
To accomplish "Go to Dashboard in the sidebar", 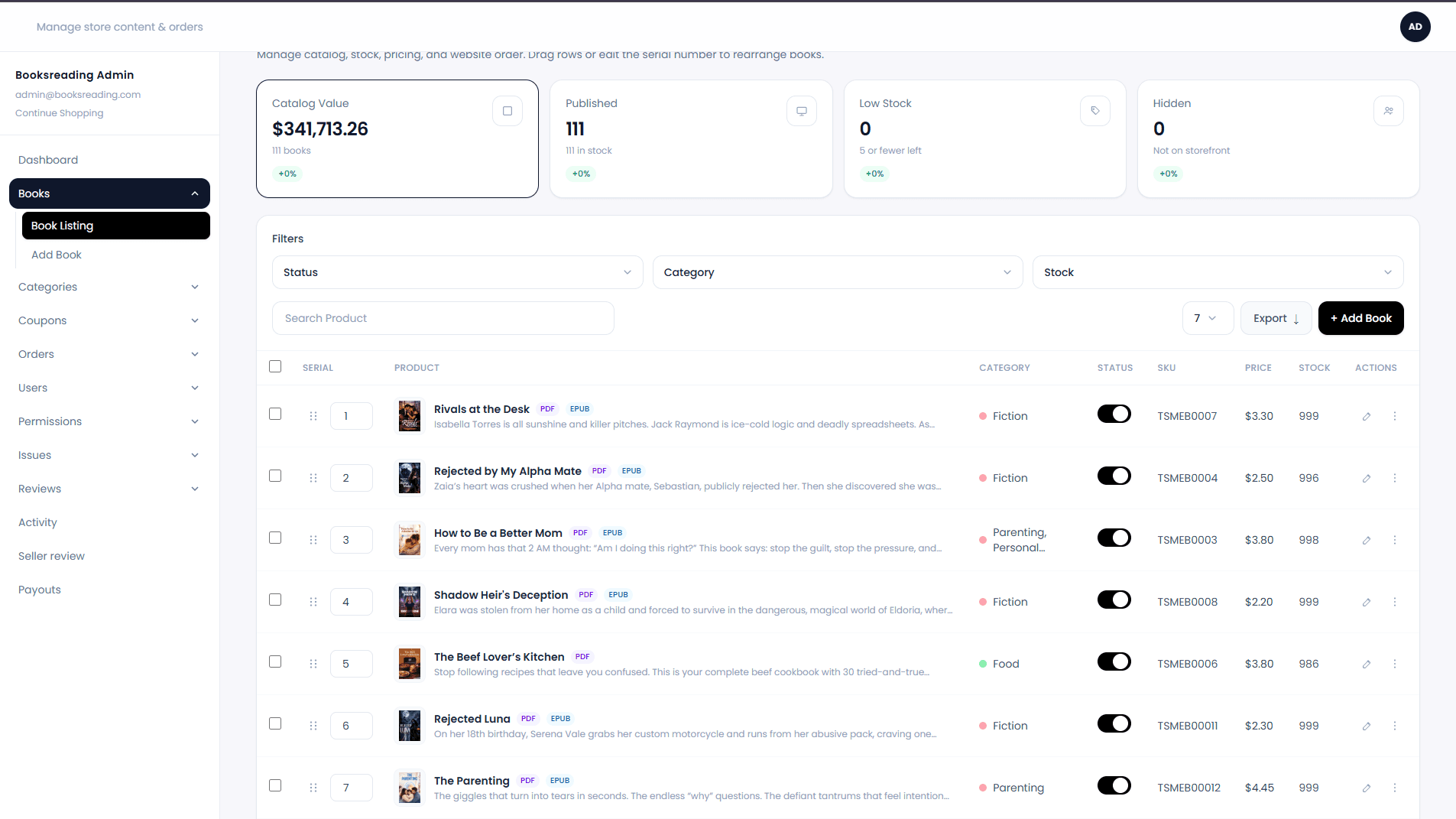I will point(48,160).
